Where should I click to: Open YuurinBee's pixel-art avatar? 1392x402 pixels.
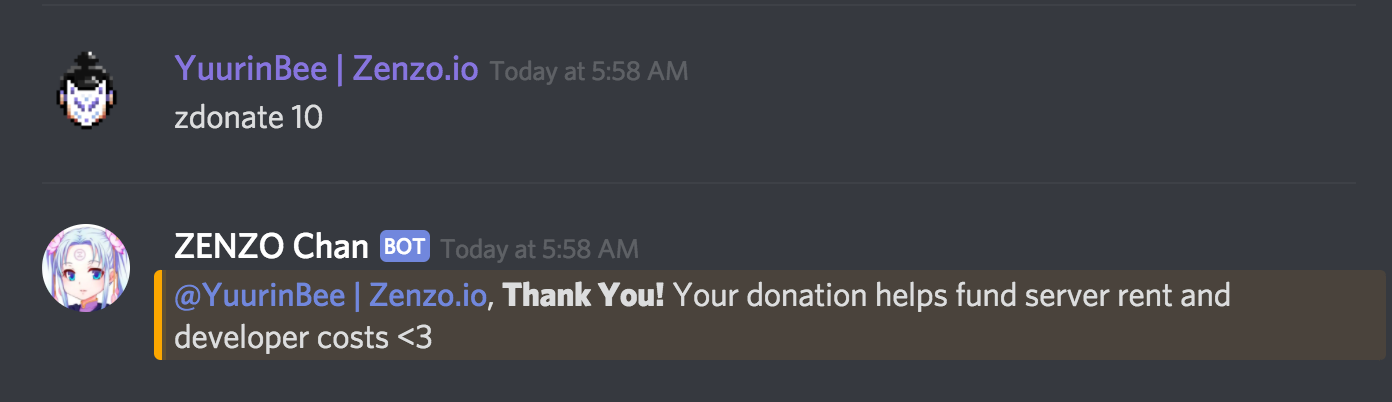coord(85,91)
